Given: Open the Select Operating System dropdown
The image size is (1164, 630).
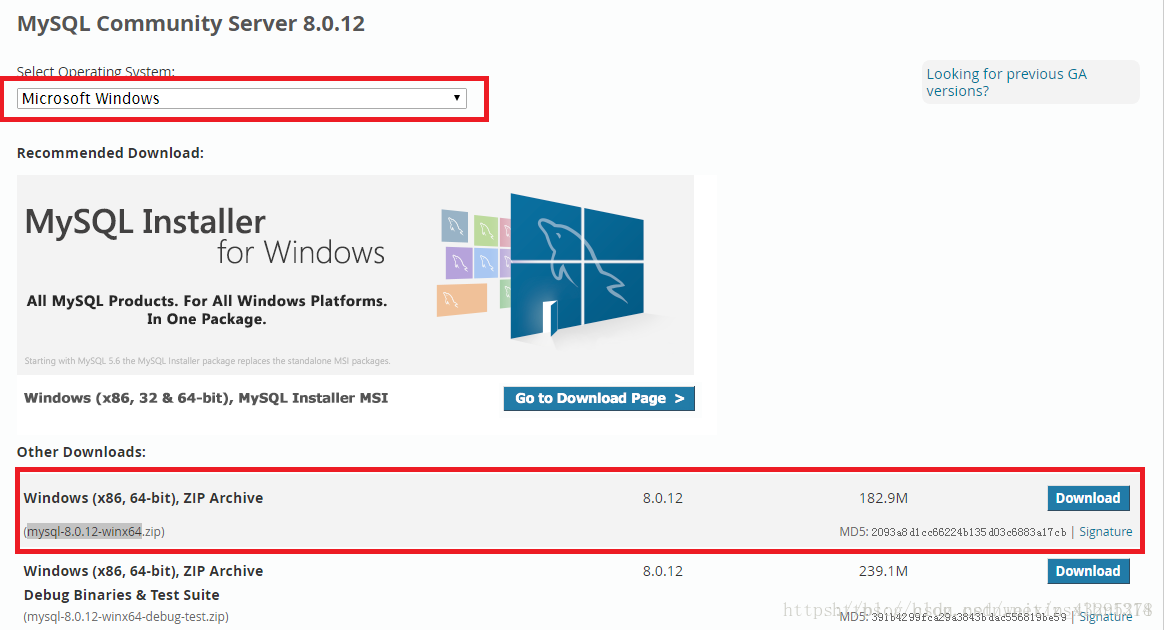Looking at the screenshot, I should pyautogui.click(x=241, y=98).
